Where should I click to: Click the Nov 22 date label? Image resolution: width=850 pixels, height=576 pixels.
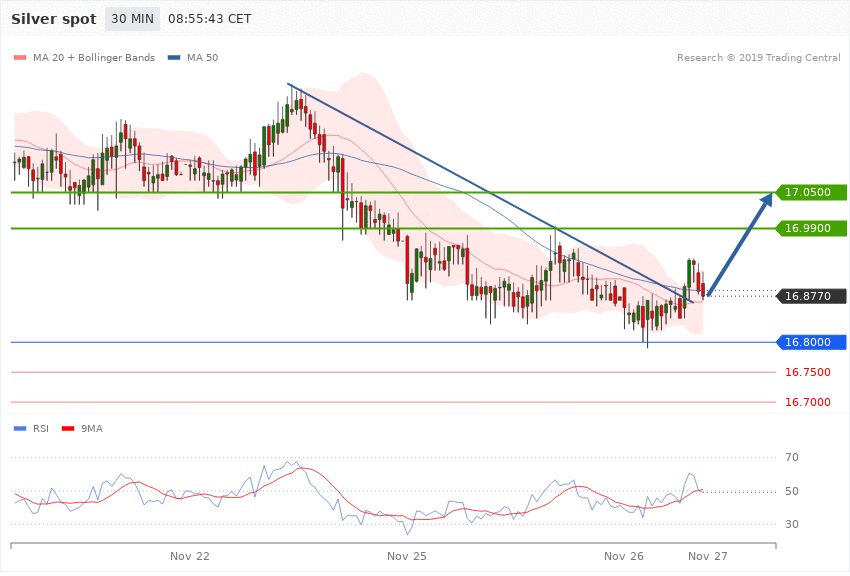189,555
